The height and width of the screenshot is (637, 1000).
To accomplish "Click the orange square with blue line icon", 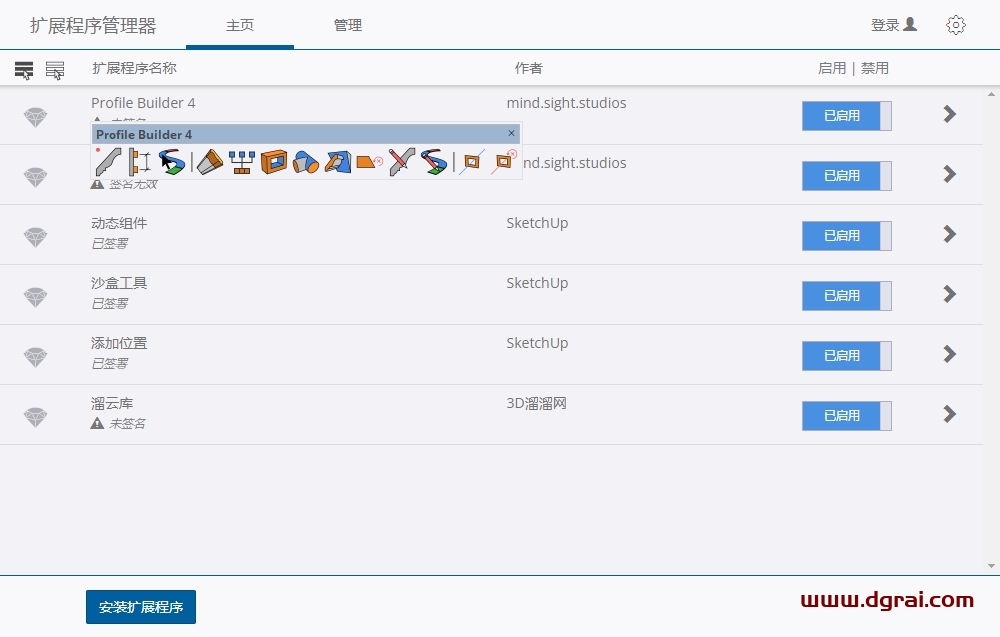I will [x=471, y=162].
